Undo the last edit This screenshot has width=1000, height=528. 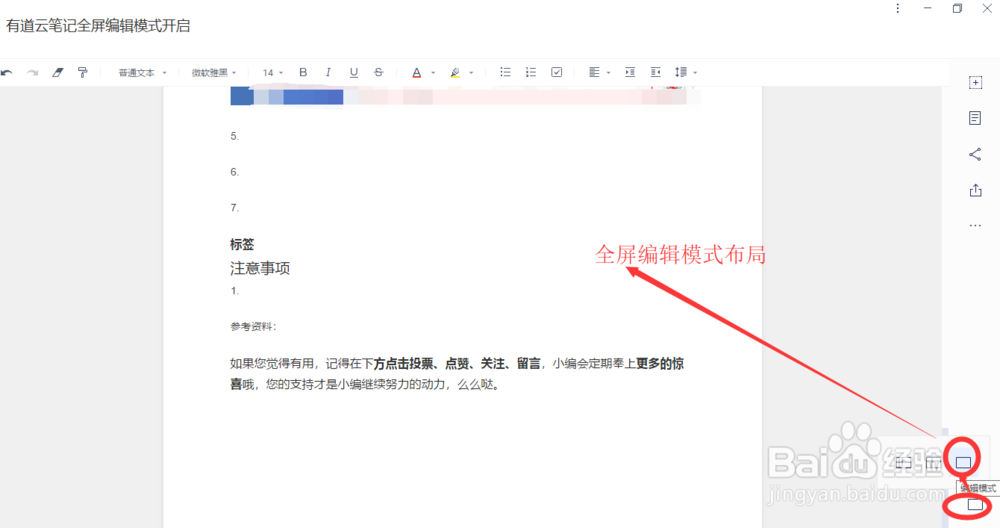6,73
